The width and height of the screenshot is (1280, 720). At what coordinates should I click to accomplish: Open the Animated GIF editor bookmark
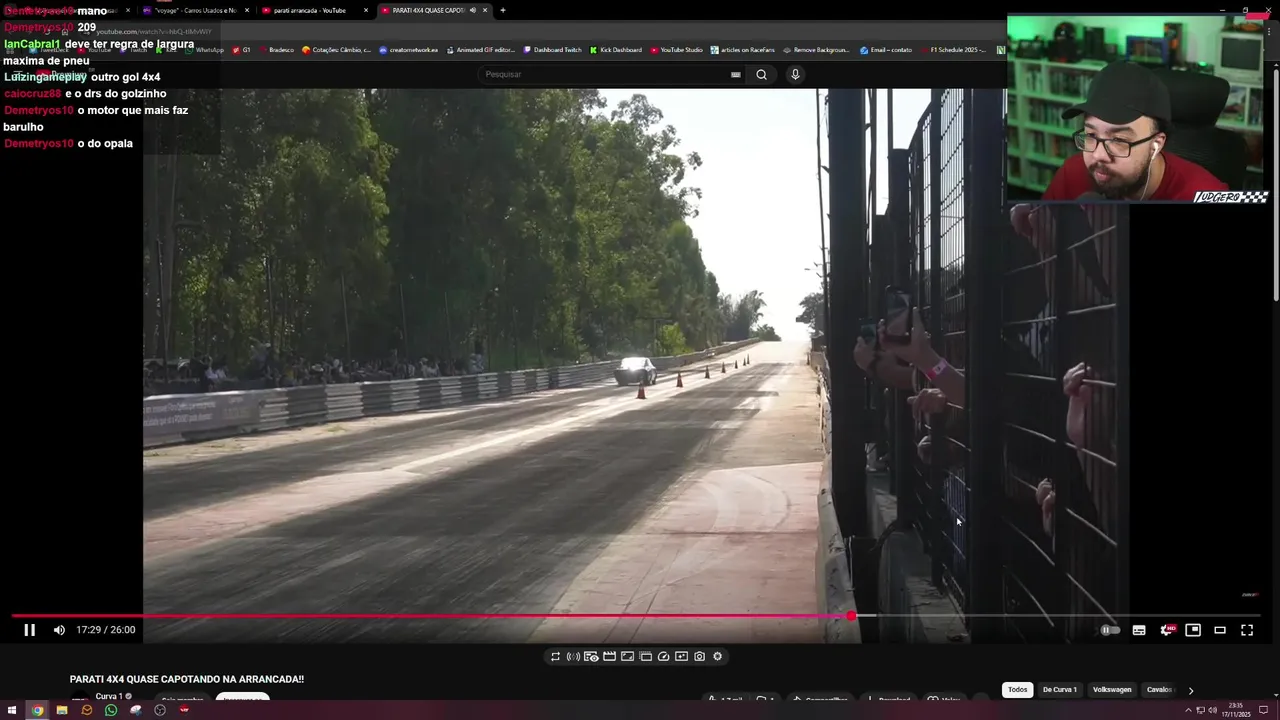pos(480,50)
